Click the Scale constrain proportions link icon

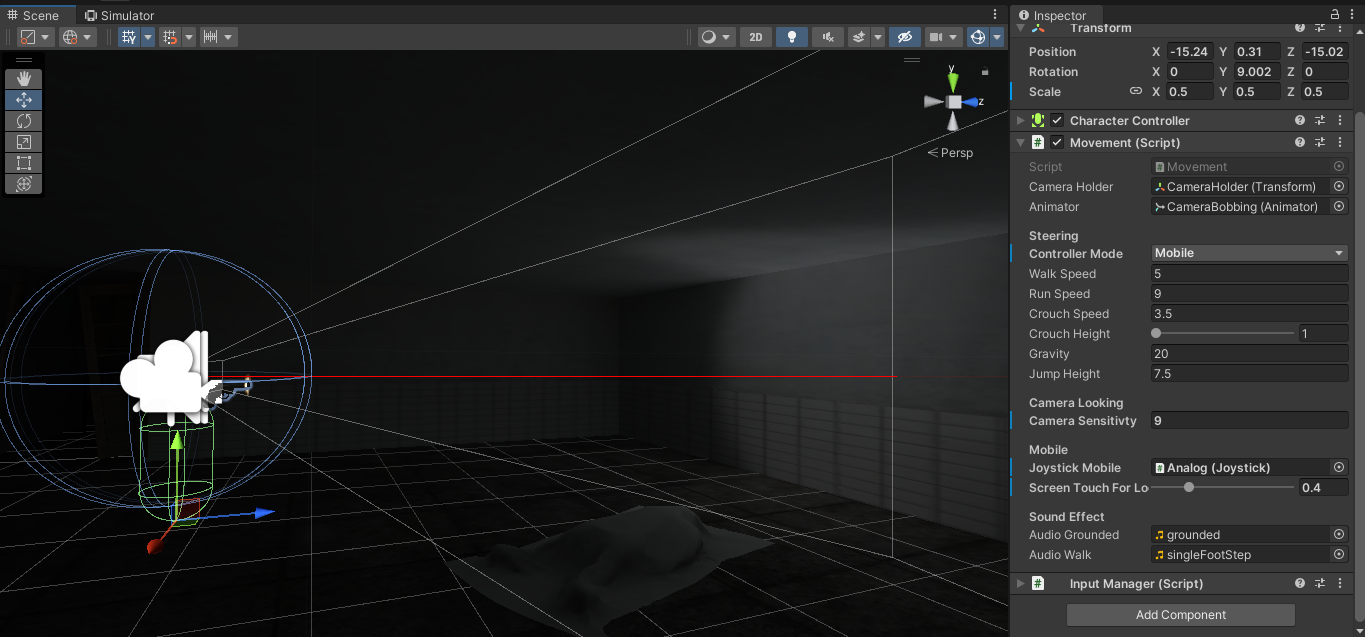(x=1135, y=91)
